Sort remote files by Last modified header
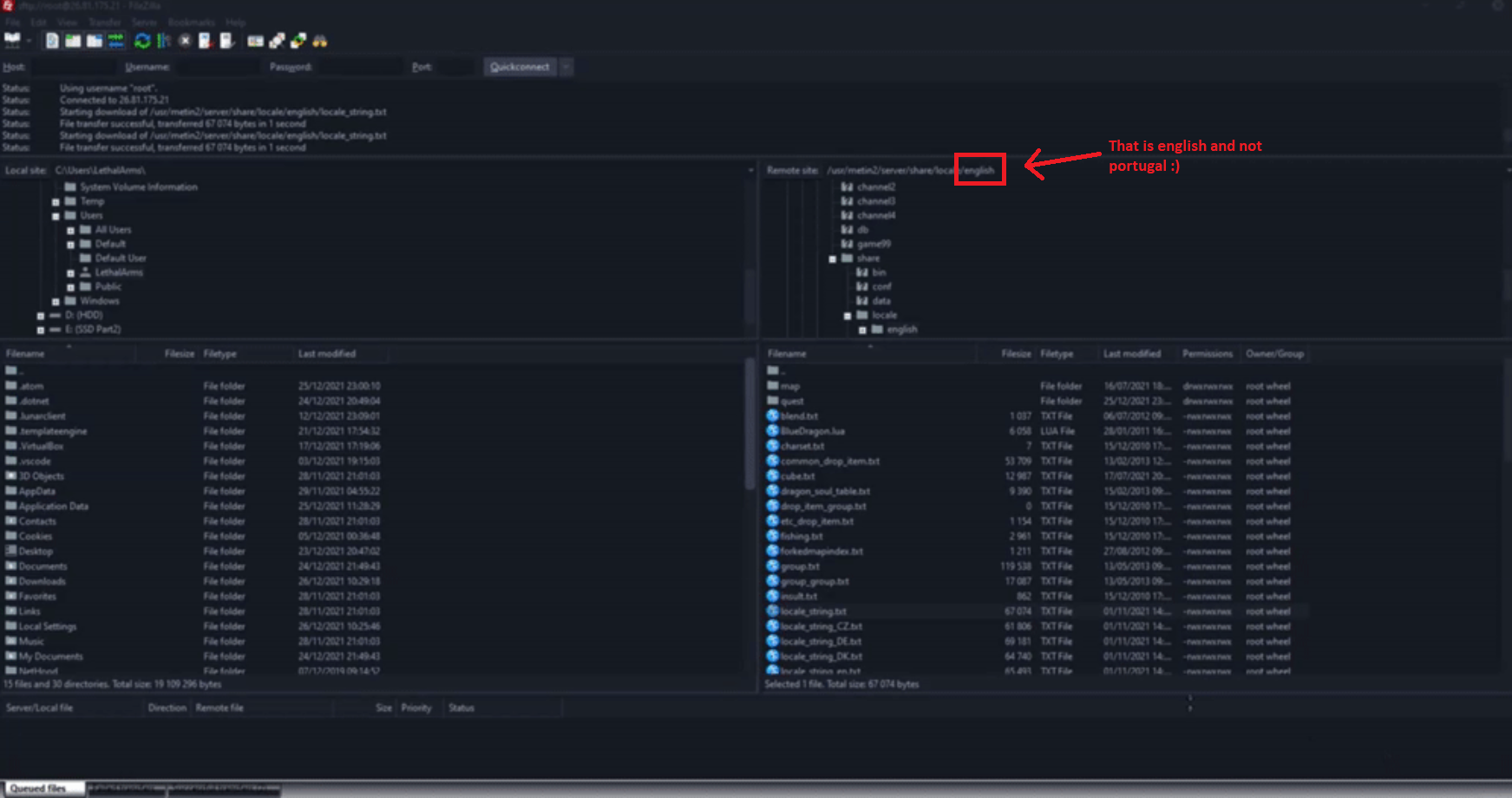This screenshot has width=1512, height=798. (x=1136, y=354)
